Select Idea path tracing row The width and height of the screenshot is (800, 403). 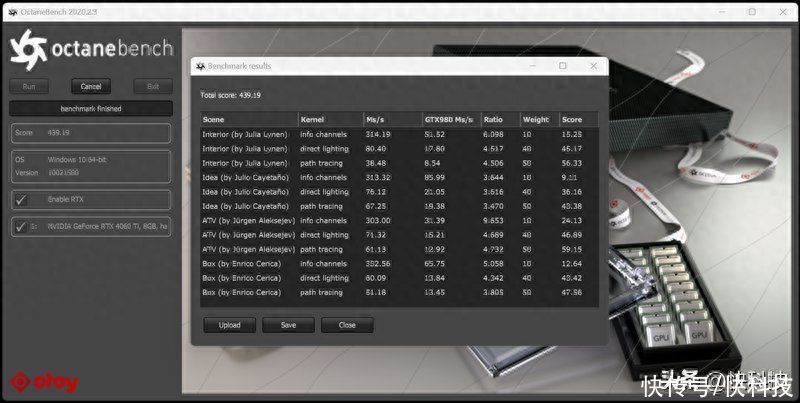pos(399,207)
